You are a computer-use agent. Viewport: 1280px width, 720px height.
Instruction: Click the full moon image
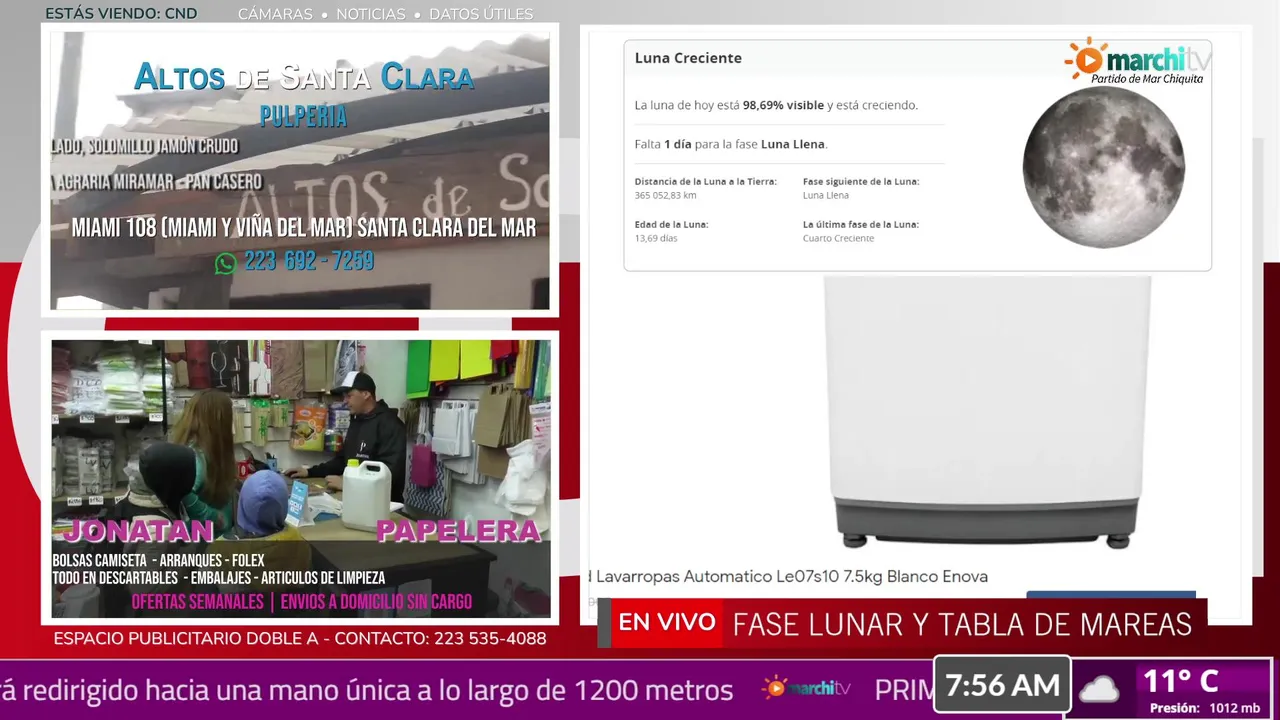pos(1103,167)
